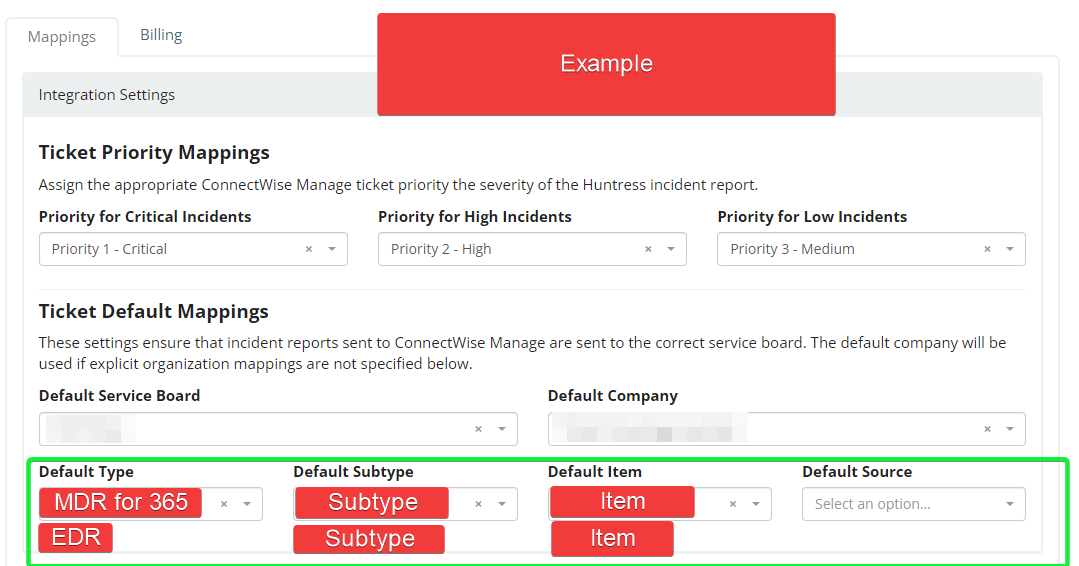1079x566 pixels.
Task: Open the Default Company dropdown arrow
Action: tap(1010, 428)
